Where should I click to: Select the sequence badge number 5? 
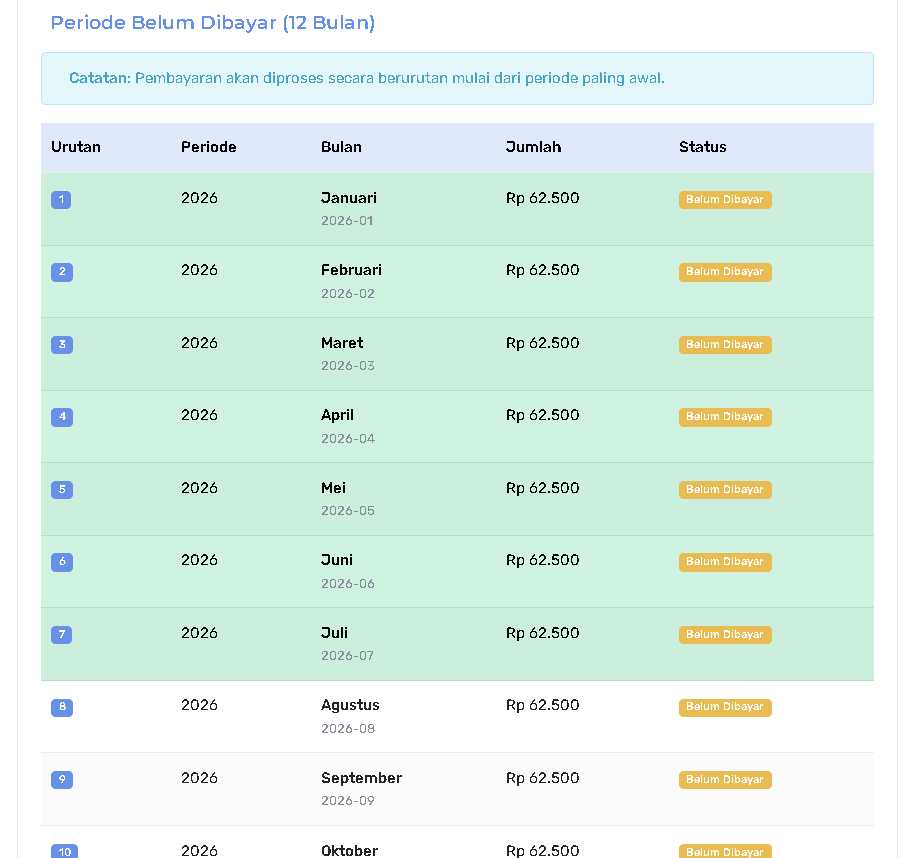(x=61, y=490)
